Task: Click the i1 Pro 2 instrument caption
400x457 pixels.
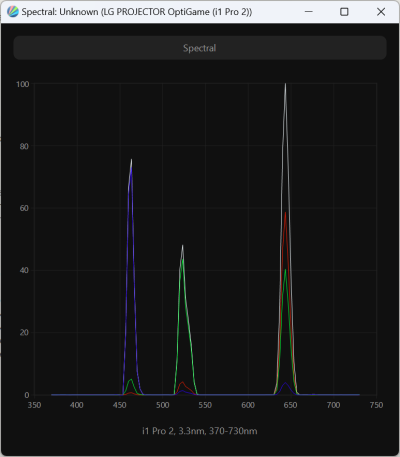Action: [200, 431]
